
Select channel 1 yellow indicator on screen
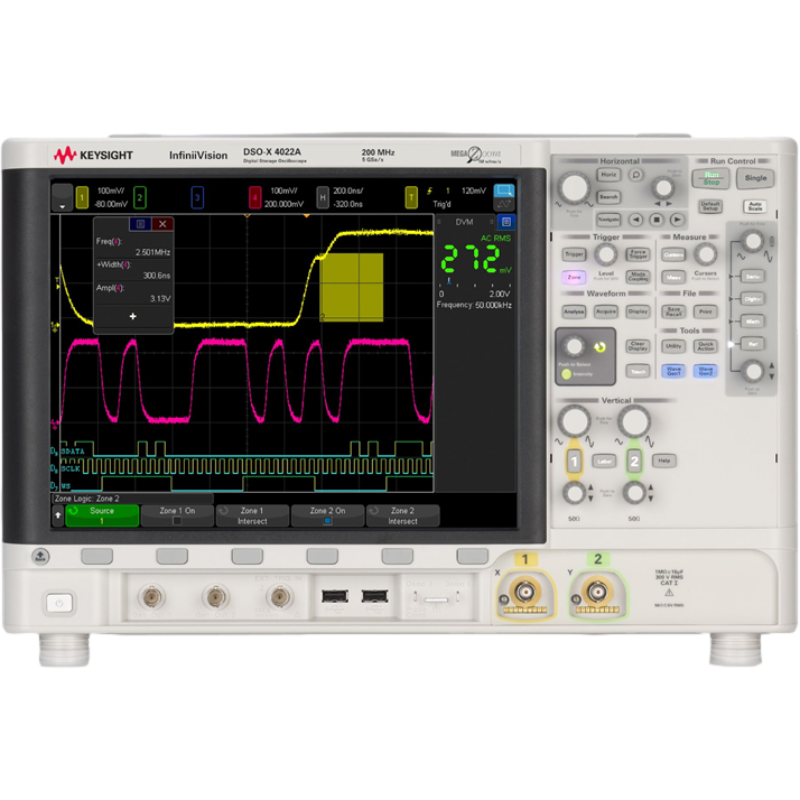pos(82,197)
